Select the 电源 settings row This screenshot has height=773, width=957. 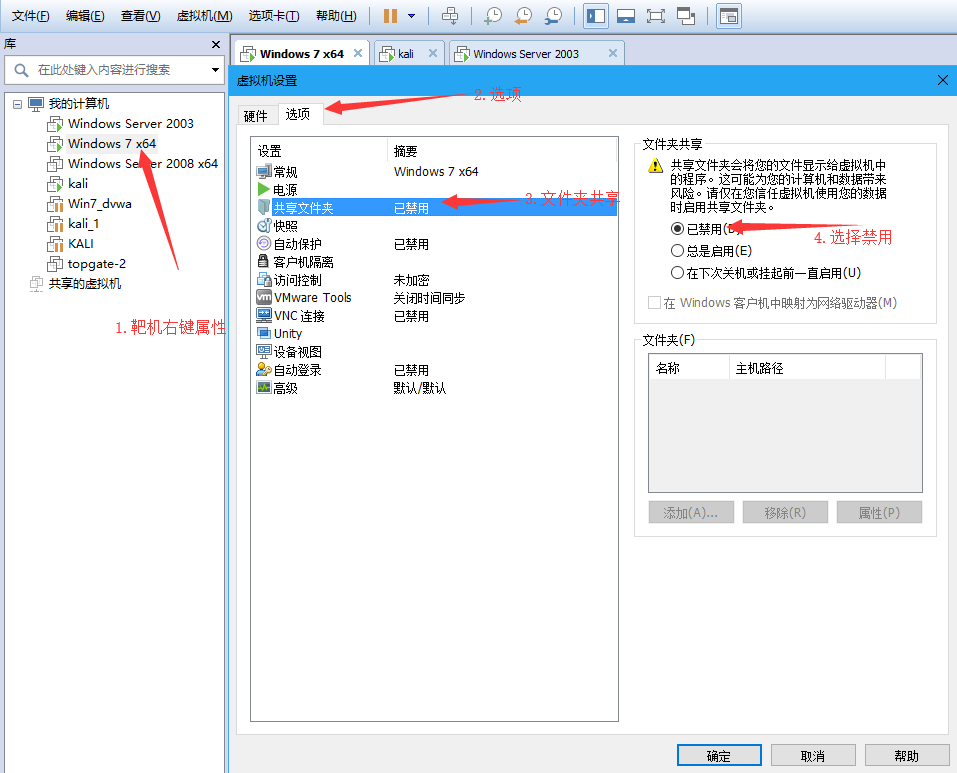[436, 190]
